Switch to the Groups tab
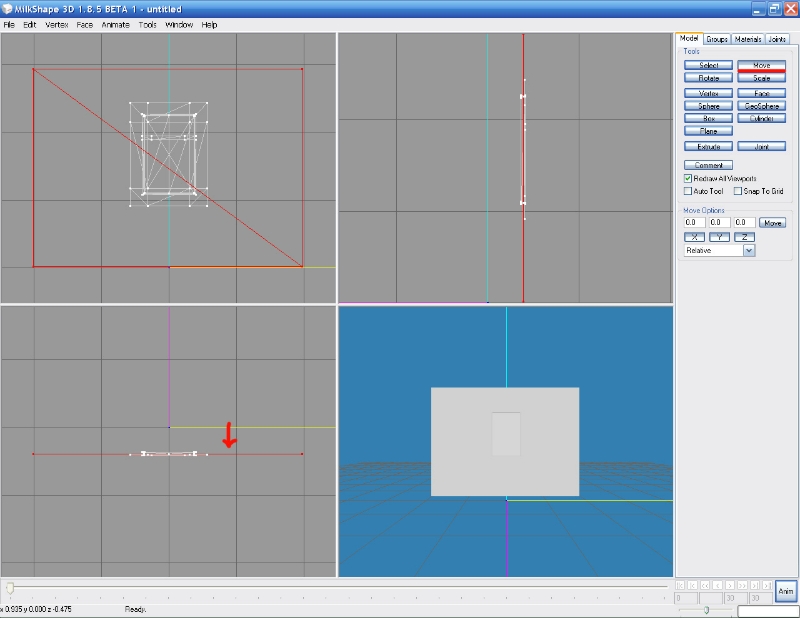This screenshot has width=800, height=618. [x=717, y=39]
